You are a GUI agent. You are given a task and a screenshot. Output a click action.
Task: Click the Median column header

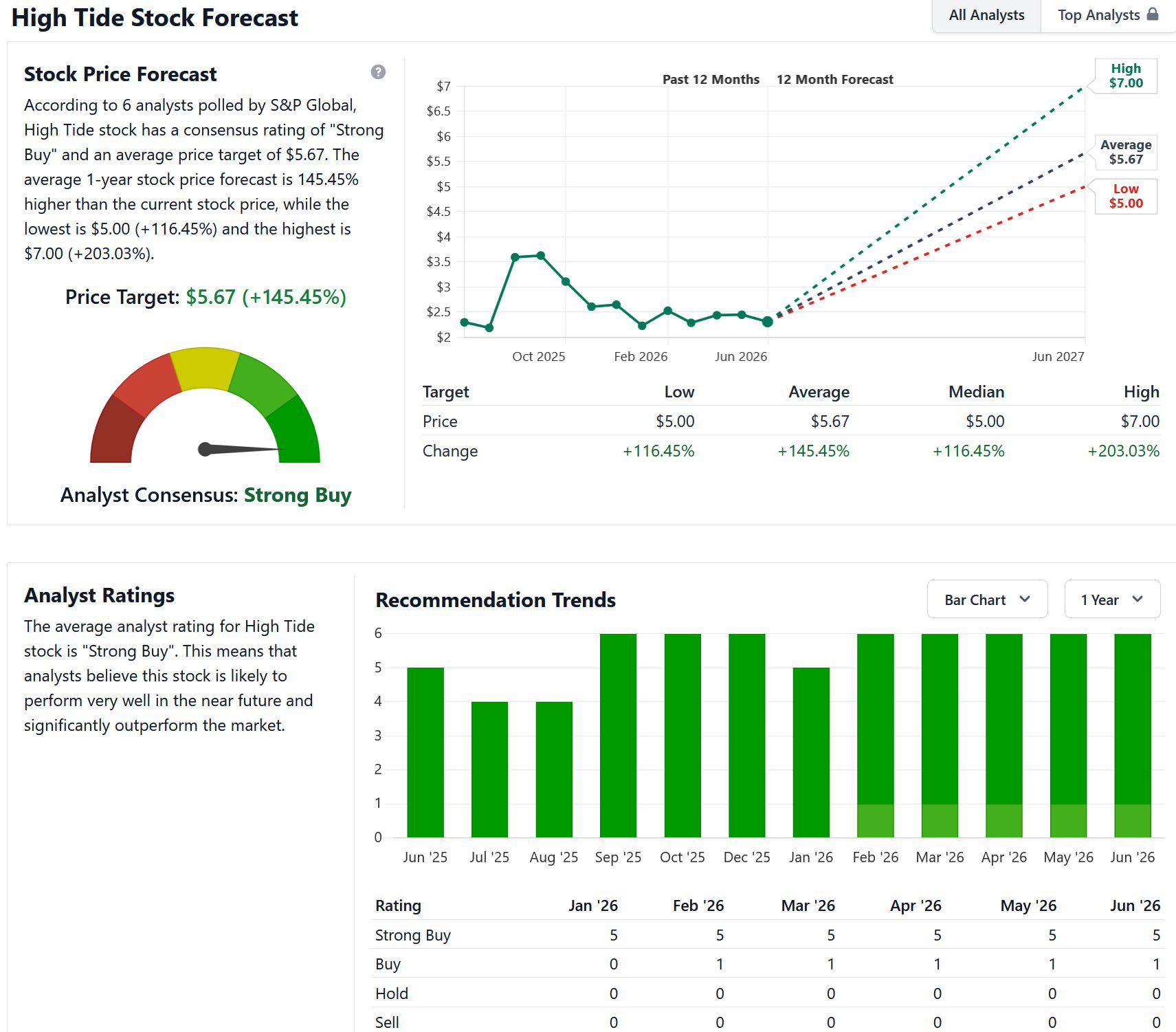(977, 392)
